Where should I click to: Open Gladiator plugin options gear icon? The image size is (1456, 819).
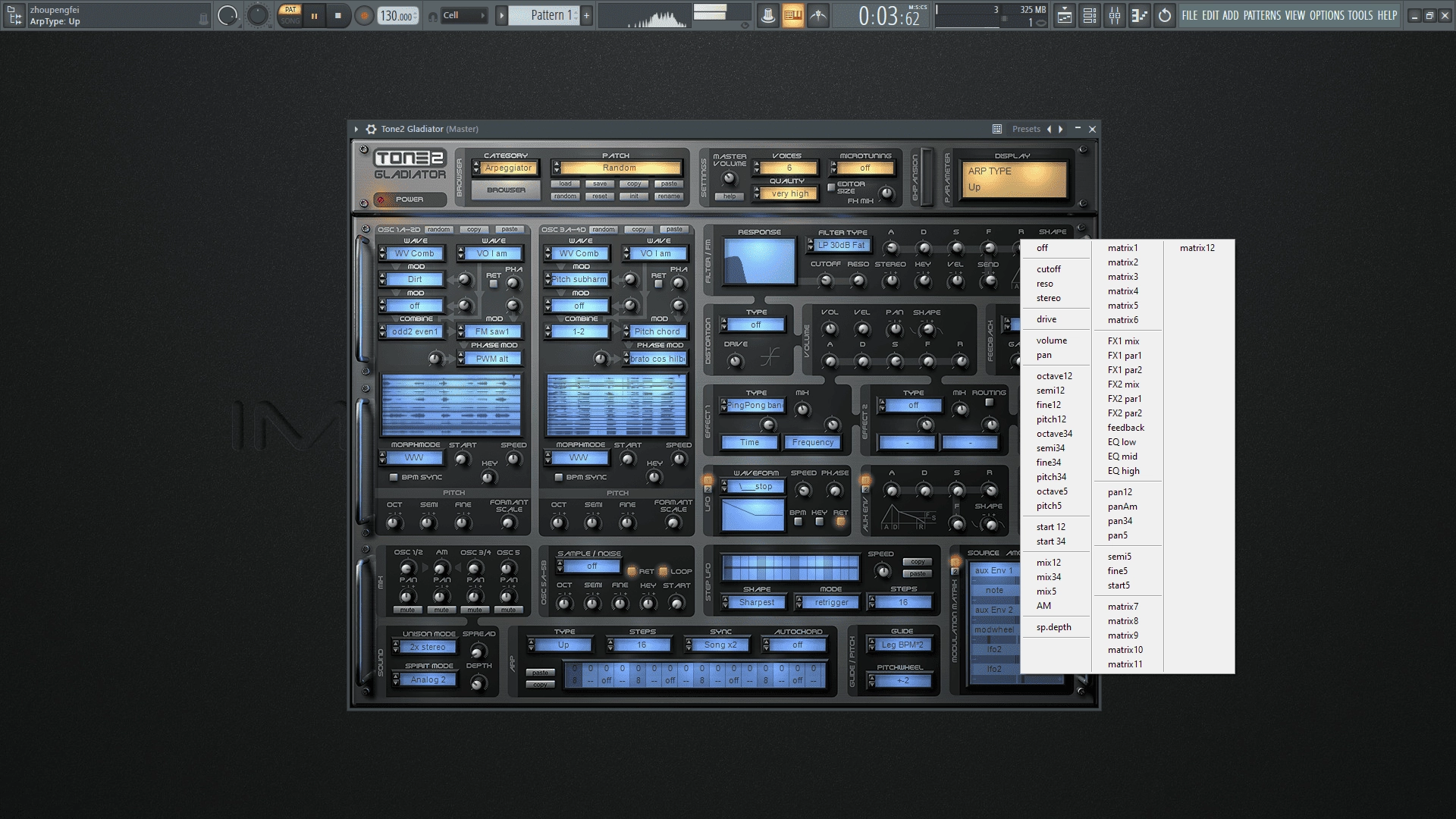tap(371, 129)
